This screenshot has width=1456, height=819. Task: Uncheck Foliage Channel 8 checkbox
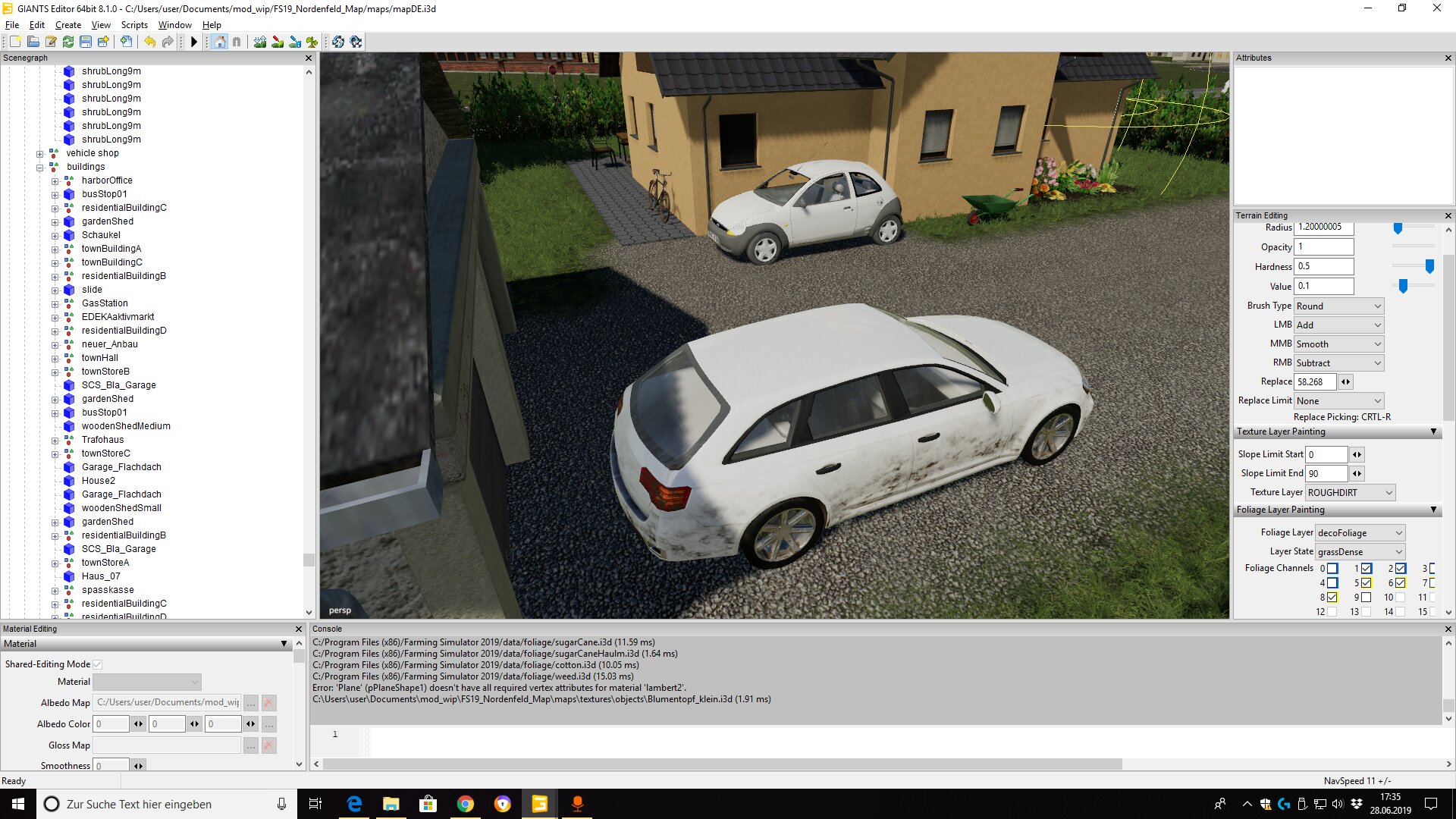point(1332,597)
